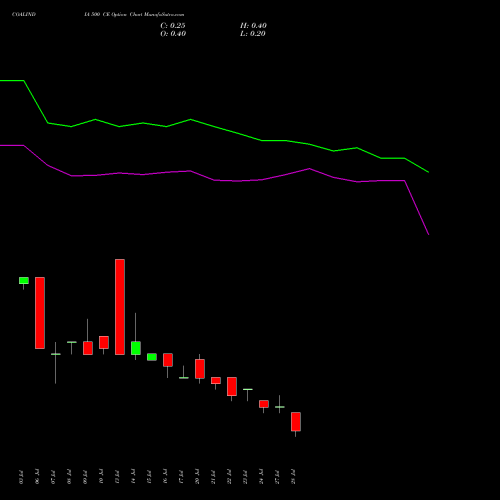Click the 20 Jul date label
The image size is (500, 500).
pyautogui.click(x=197, y=477)
